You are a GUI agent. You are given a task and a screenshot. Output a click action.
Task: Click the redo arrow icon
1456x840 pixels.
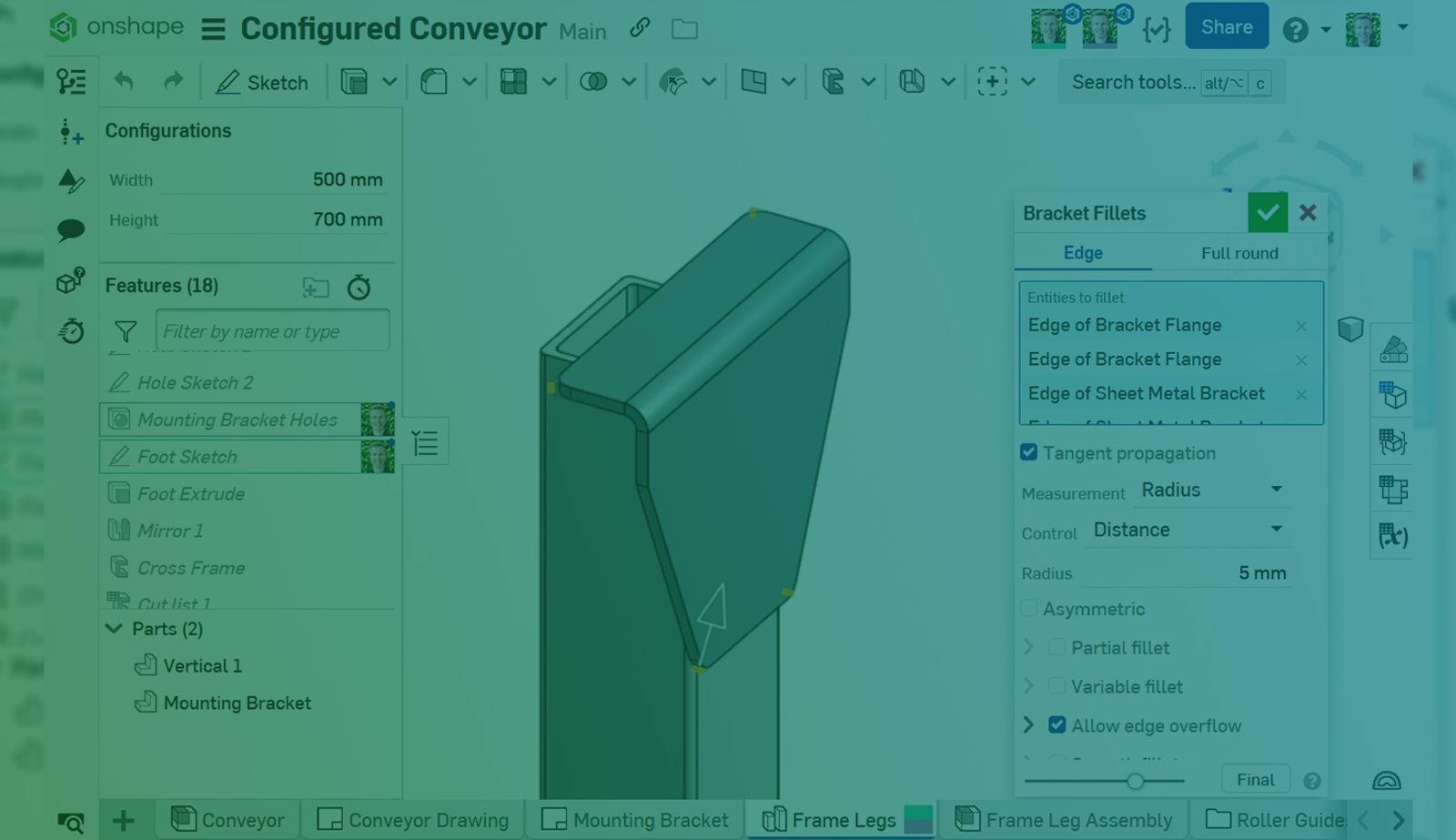pos(173,82)
